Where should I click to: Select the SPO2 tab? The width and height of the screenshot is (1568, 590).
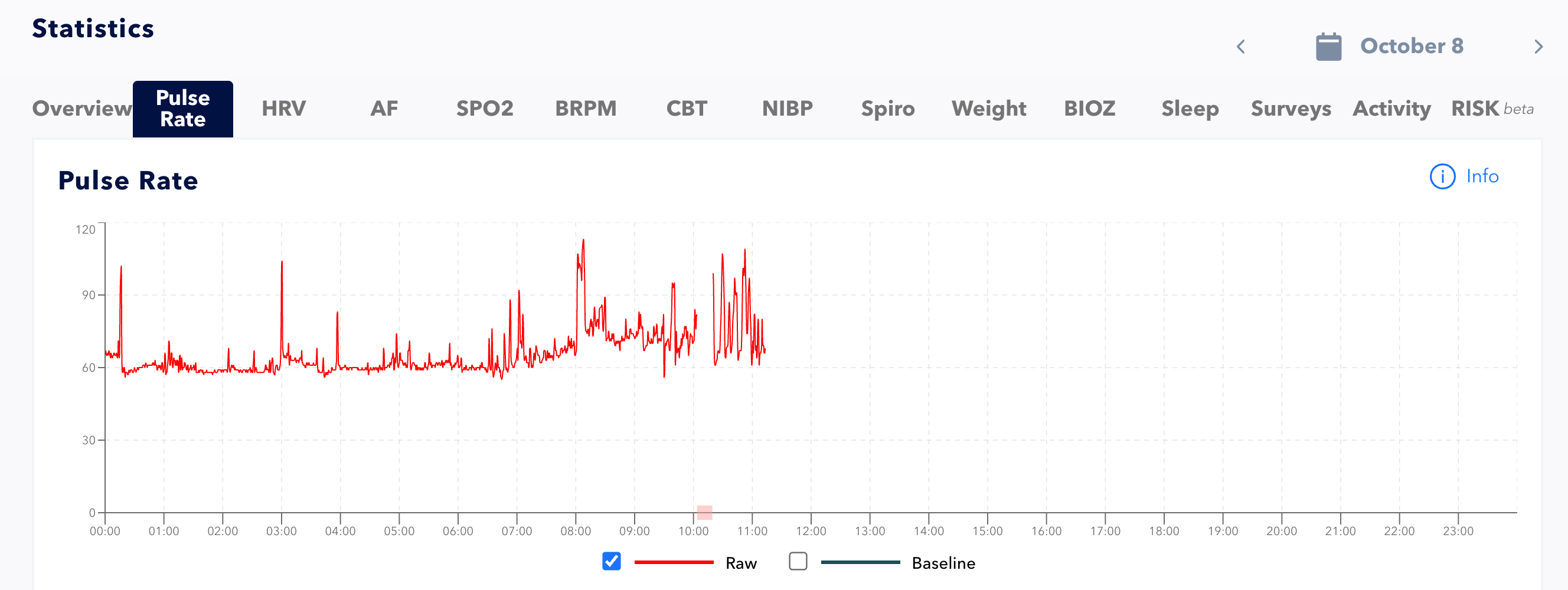tap(485, 109)
